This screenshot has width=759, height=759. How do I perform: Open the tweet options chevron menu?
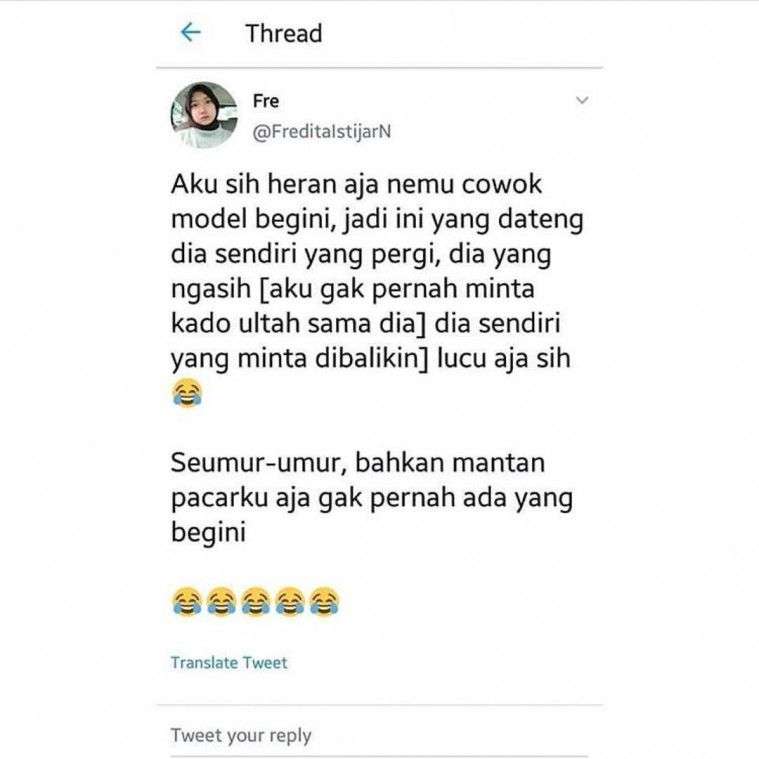pyautogui.click(x=582, y=100)
